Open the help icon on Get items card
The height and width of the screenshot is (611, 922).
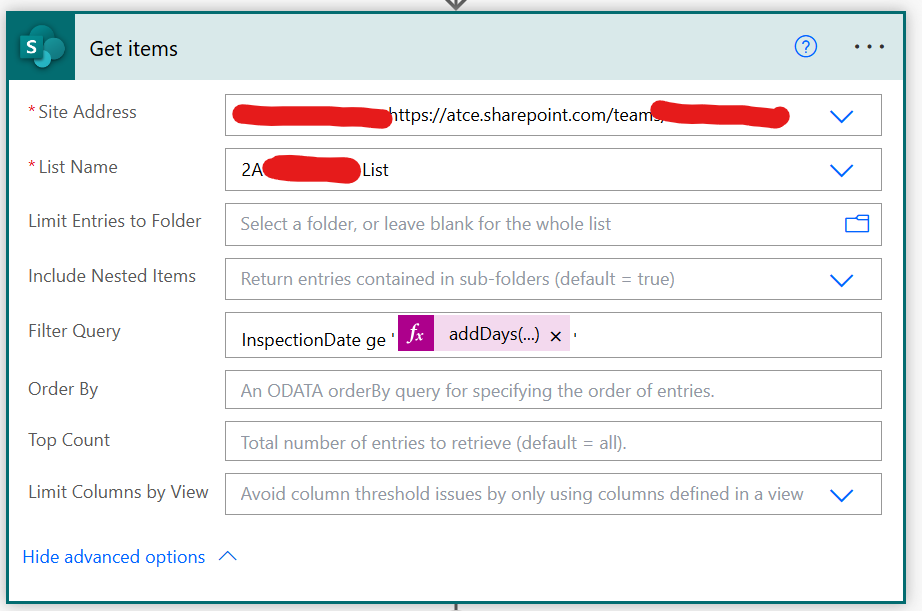805,46
